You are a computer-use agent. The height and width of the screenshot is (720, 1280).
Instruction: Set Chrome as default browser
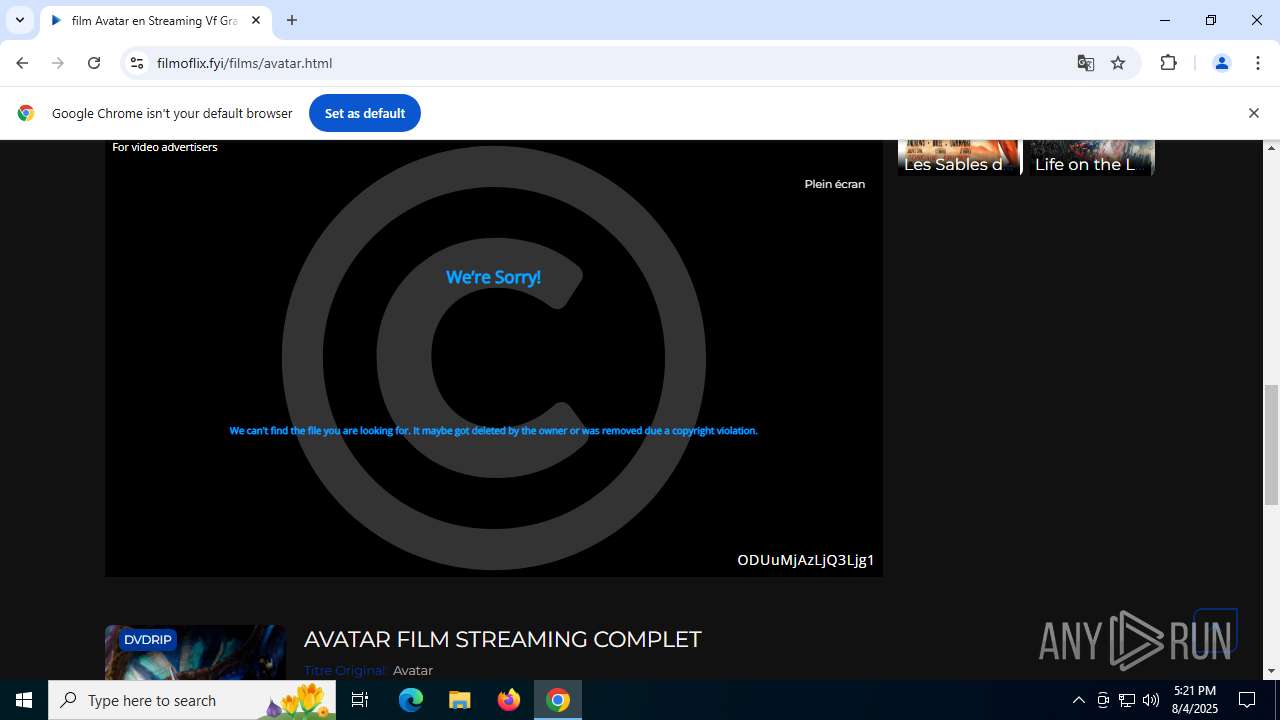click(364, 113)
